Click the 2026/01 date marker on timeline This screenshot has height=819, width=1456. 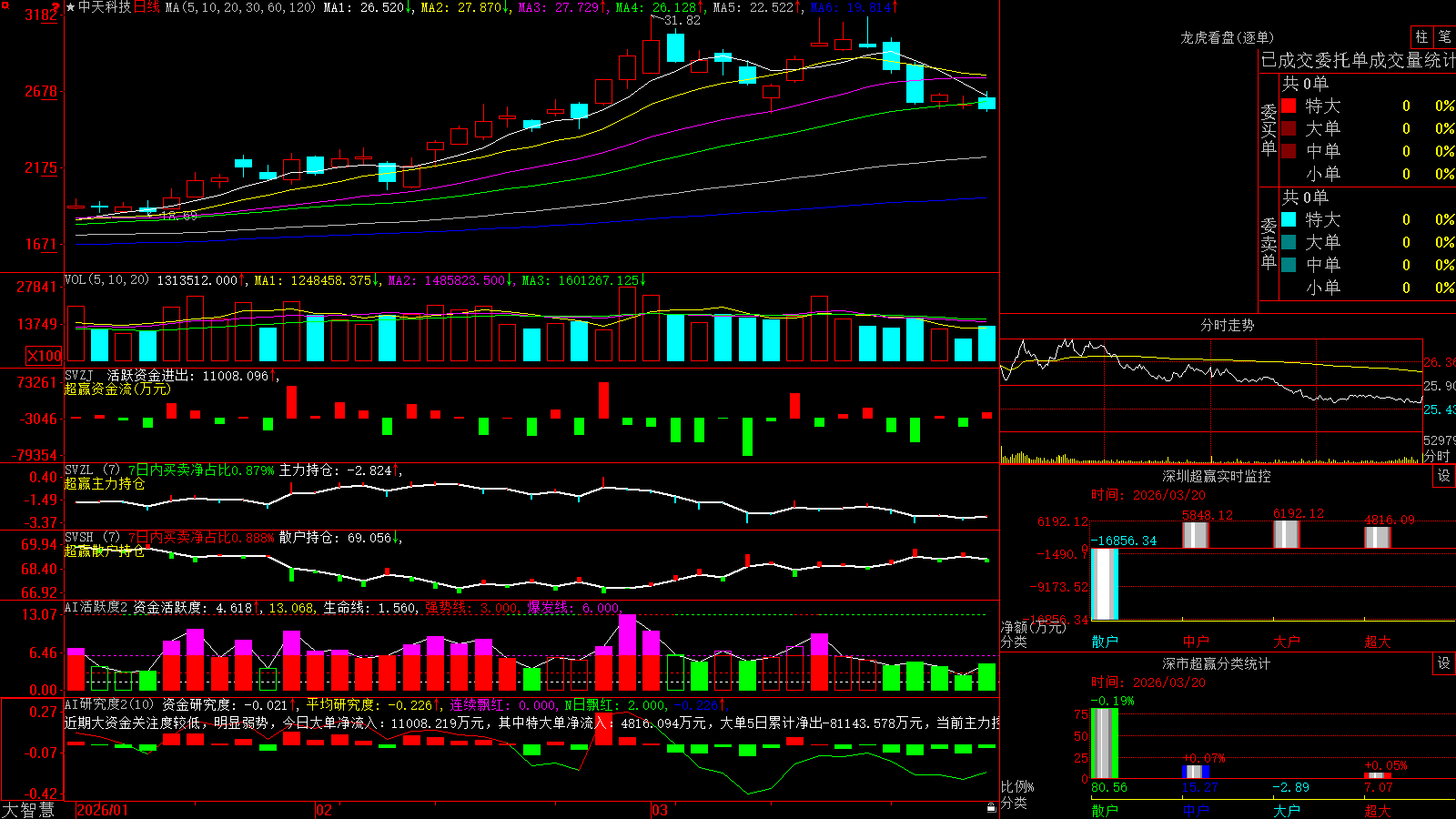click(103, 810)
